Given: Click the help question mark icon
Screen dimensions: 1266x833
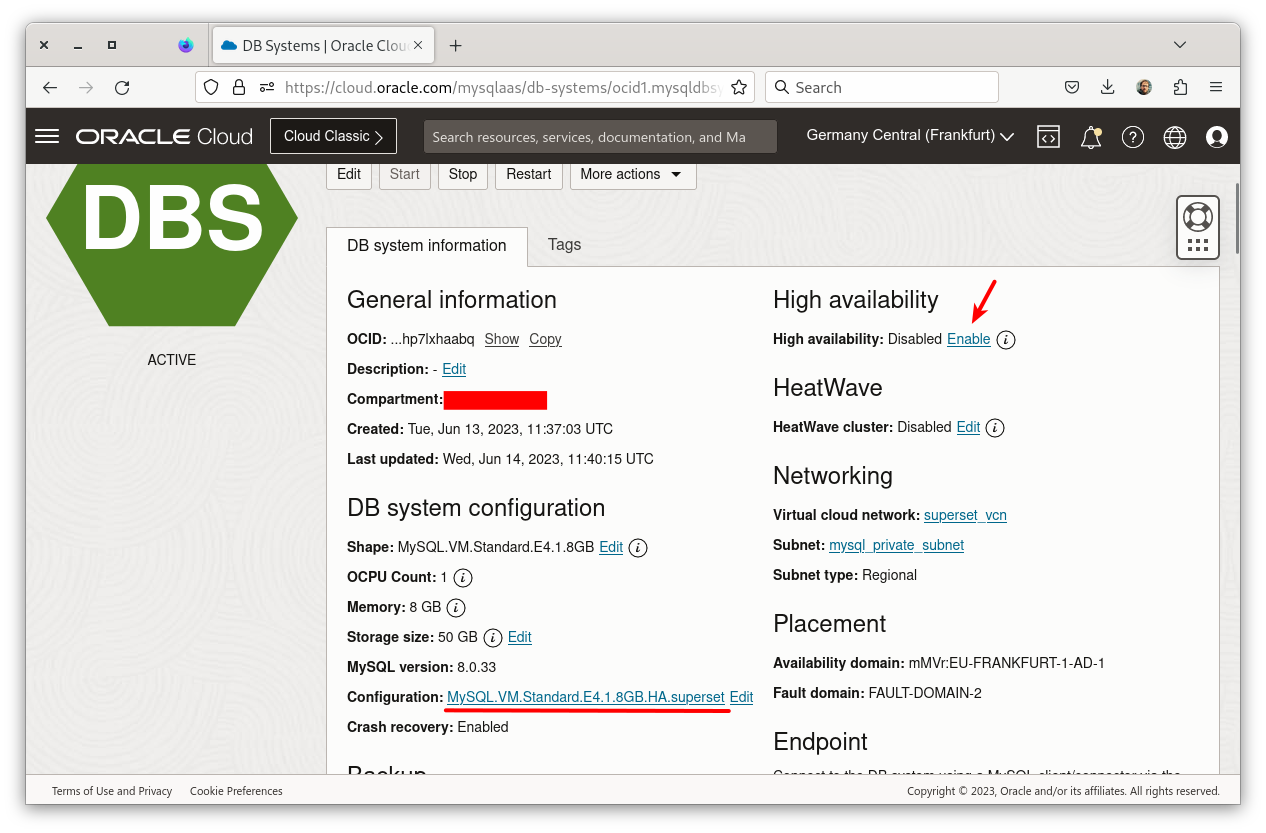Looking at the screenshot, I should point(1132,137).
